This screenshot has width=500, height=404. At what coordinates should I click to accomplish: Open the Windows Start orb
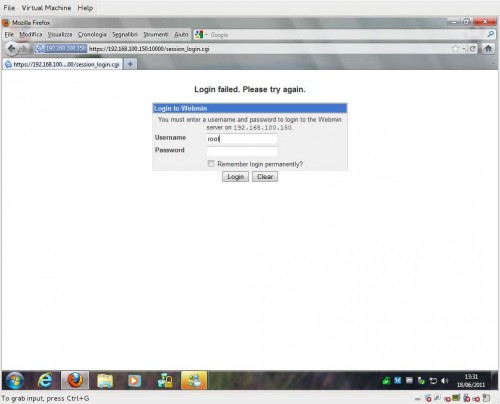point(15,380)
